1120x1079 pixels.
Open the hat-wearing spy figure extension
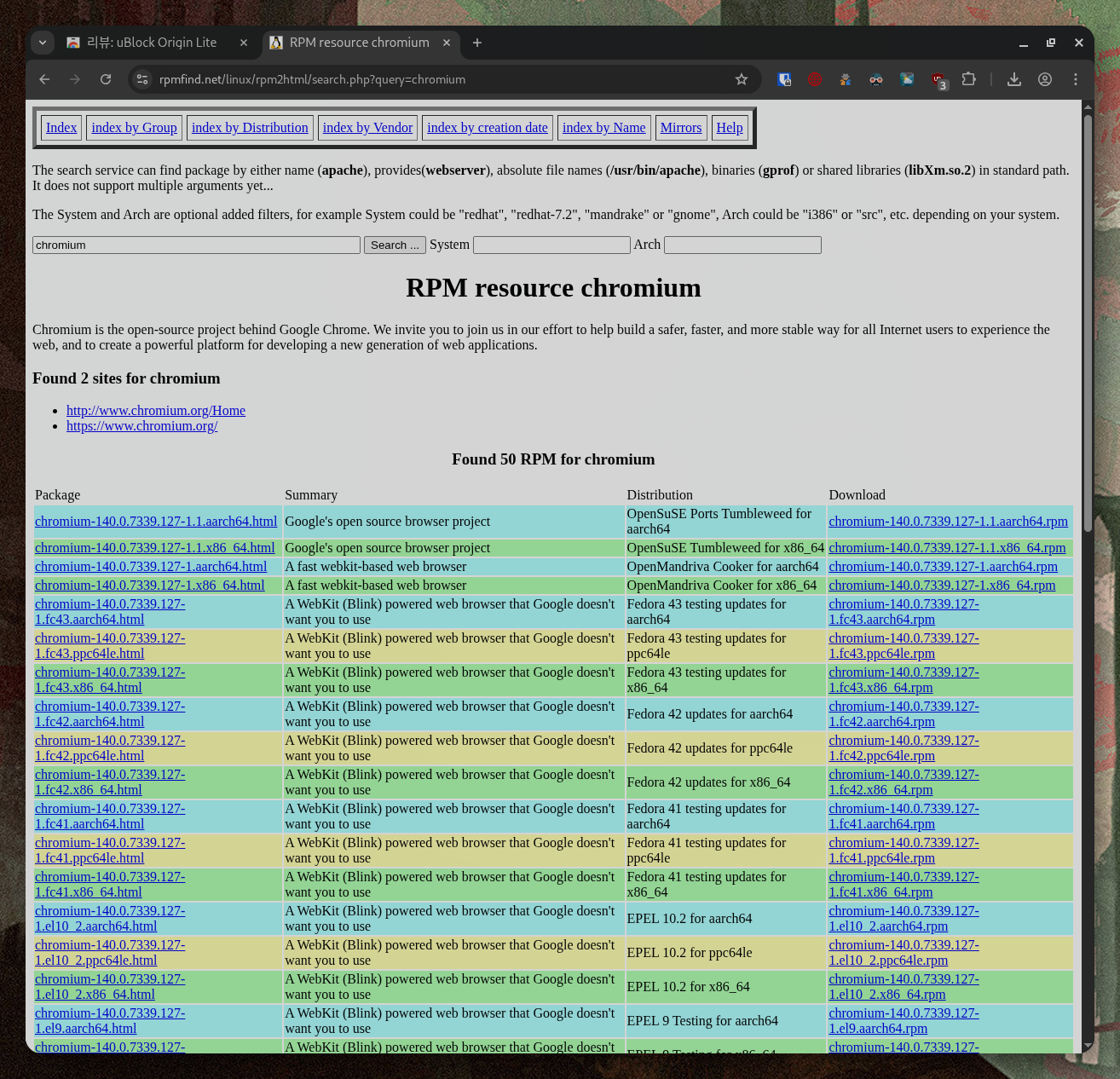[846, 79]
